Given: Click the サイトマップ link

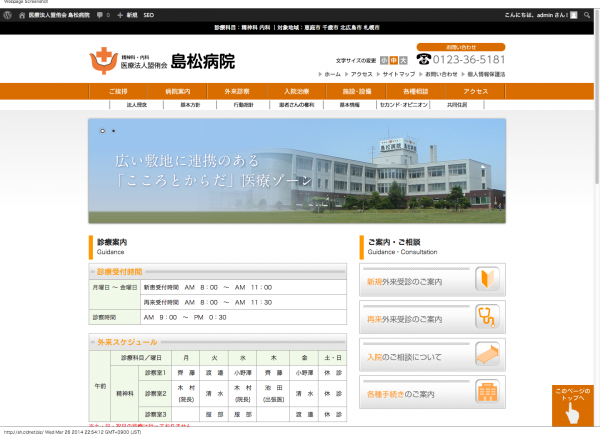Looking at the screenshot, I should tap(398, 74).
